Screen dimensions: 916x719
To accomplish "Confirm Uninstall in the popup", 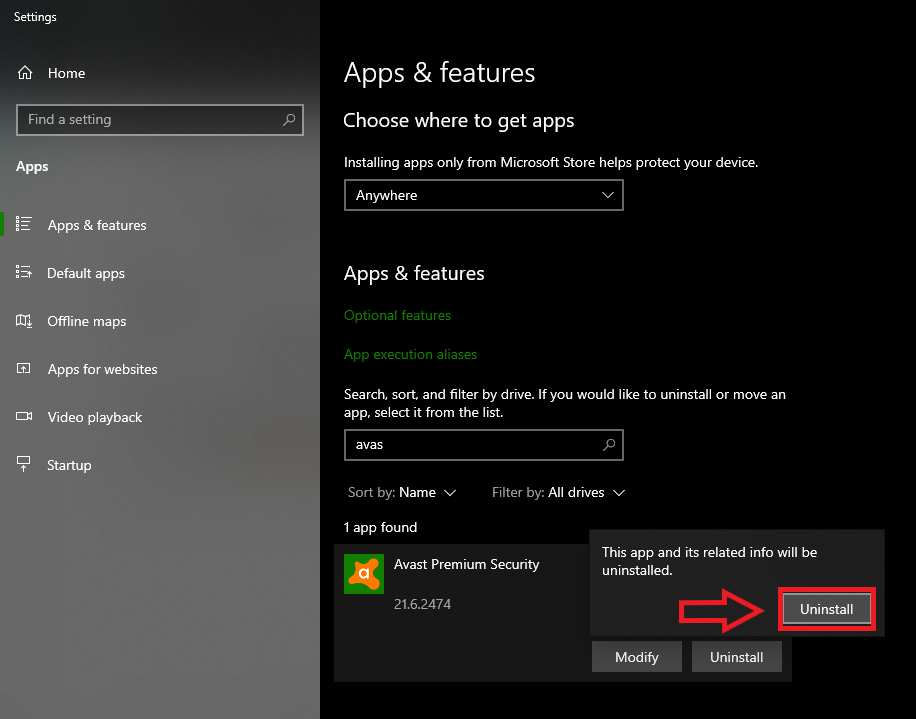I will click(x=827, y=609).
